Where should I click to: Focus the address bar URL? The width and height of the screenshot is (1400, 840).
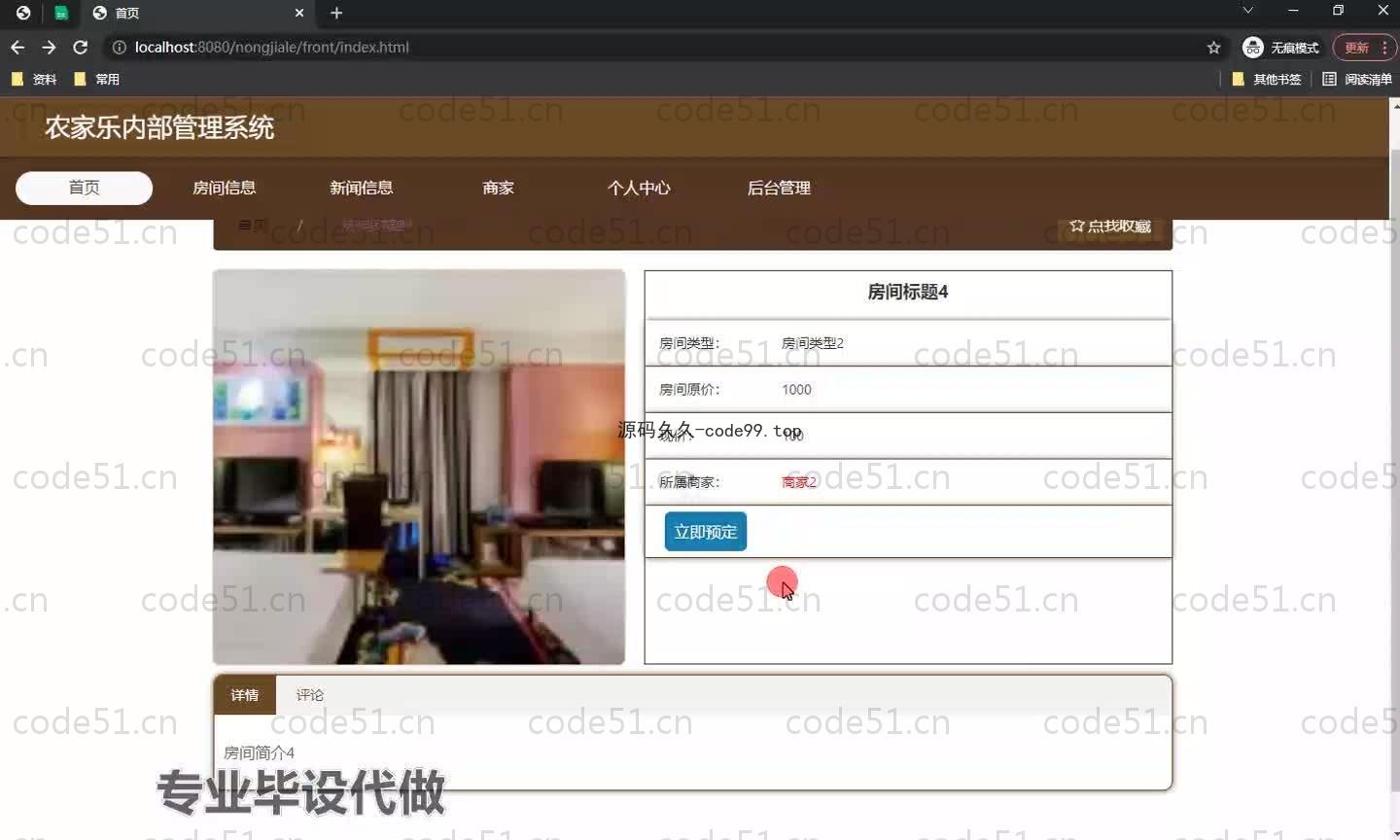click(x=272, y=47)
